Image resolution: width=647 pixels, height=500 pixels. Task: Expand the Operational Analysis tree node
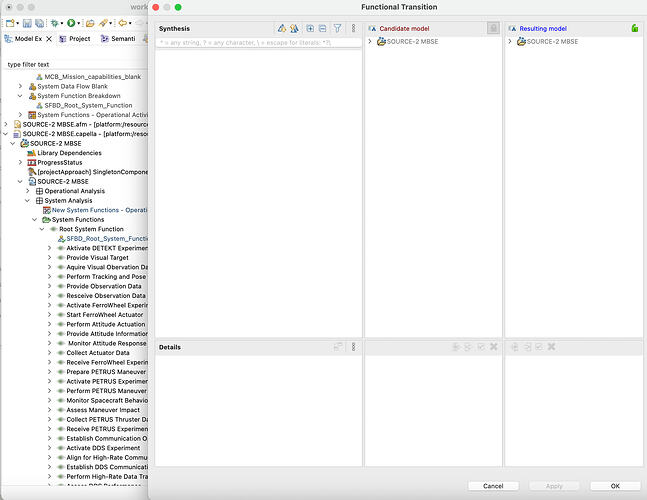click(28, 191)
